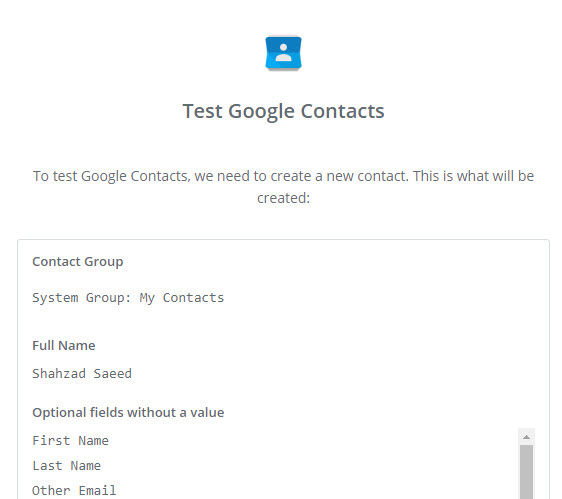Click the optional fields scrollbar thumb
Viewport: 562px width, 499px height.
(x=527, y=472)
